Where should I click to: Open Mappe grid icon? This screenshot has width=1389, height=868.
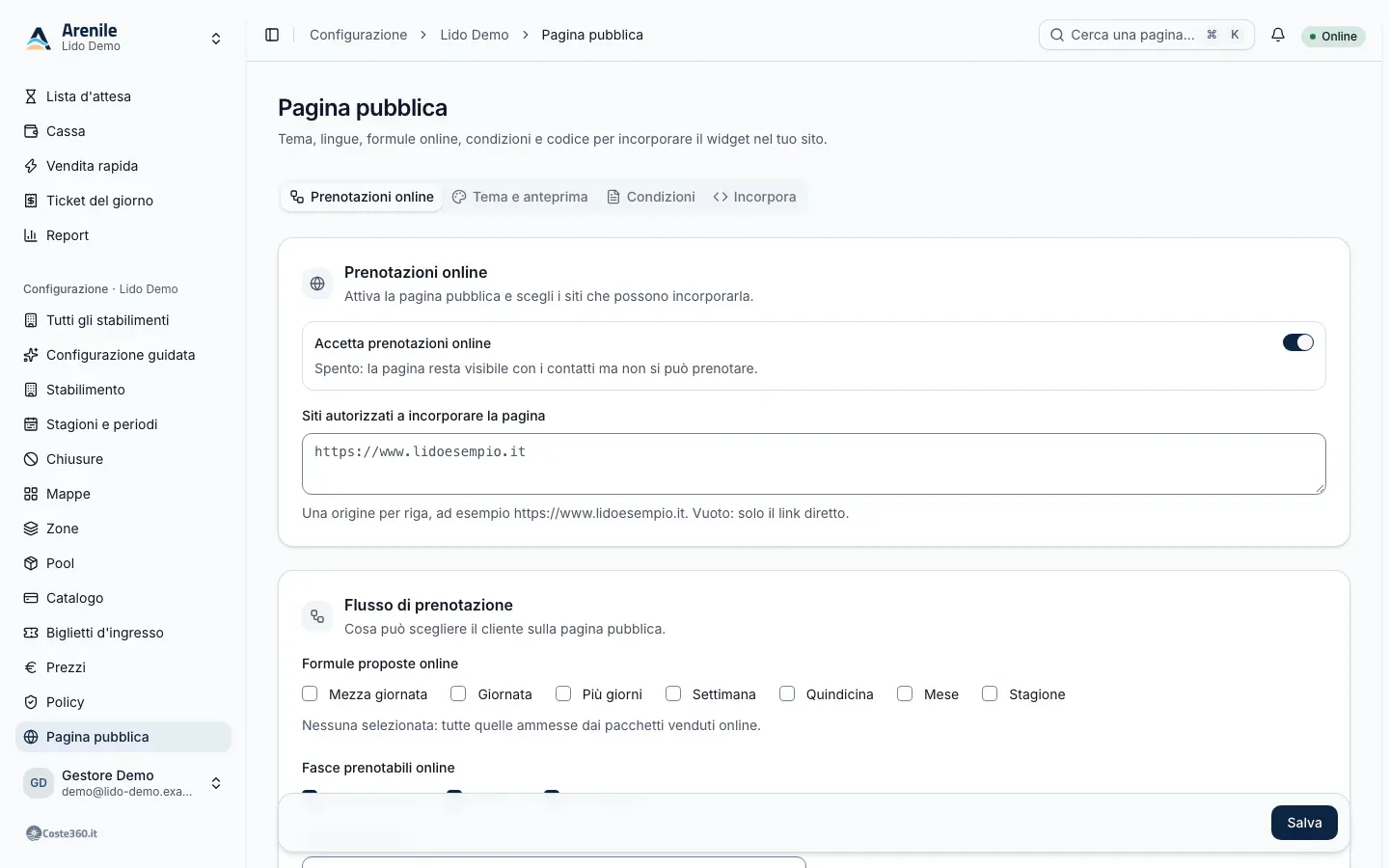(x=31, y=494)
